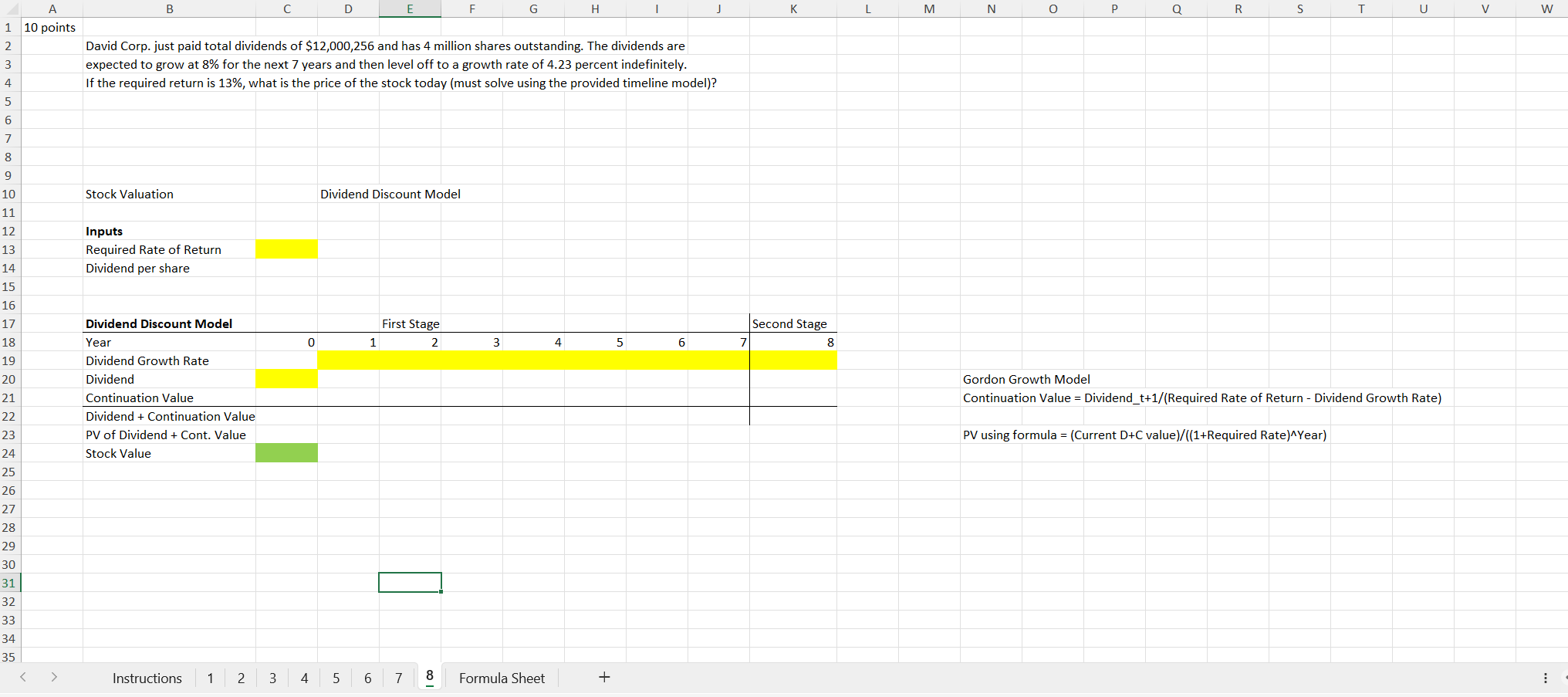Image resolution: width=1568 pixels, height=697 pixels.
Task: Select column C by its header
Action: point(287,8)
